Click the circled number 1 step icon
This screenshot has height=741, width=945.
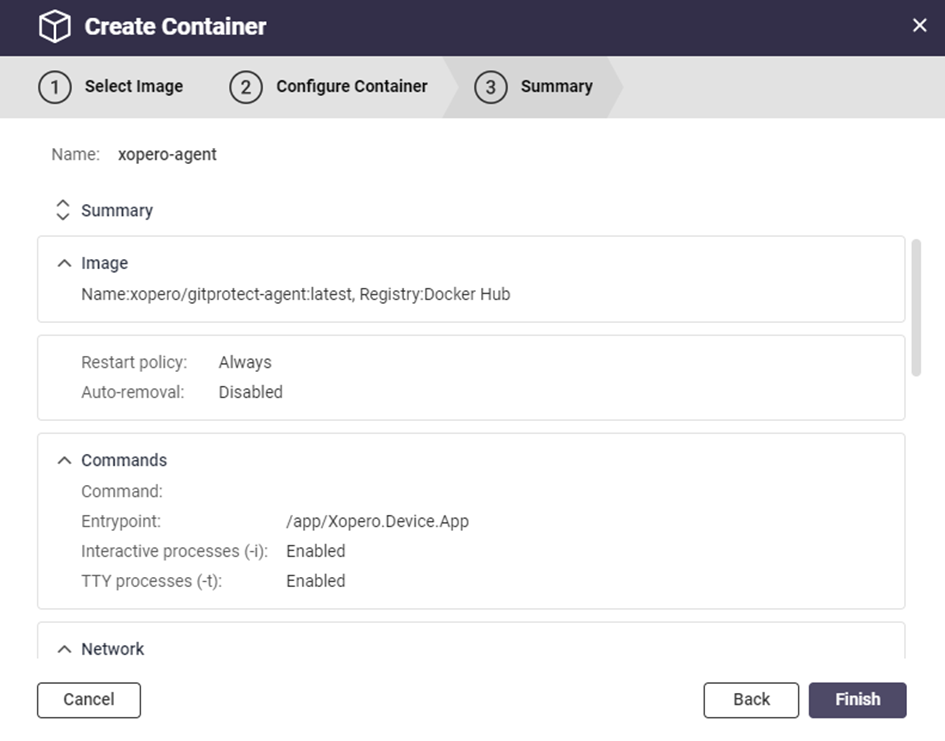(x=54, y=87)
